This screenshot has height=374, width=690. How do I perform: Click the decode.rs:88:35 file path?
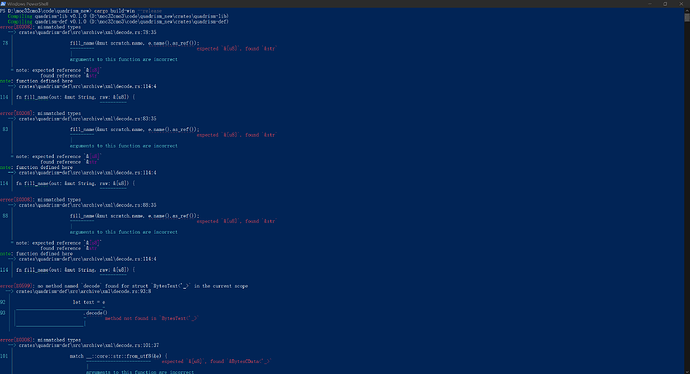(87, 205)
